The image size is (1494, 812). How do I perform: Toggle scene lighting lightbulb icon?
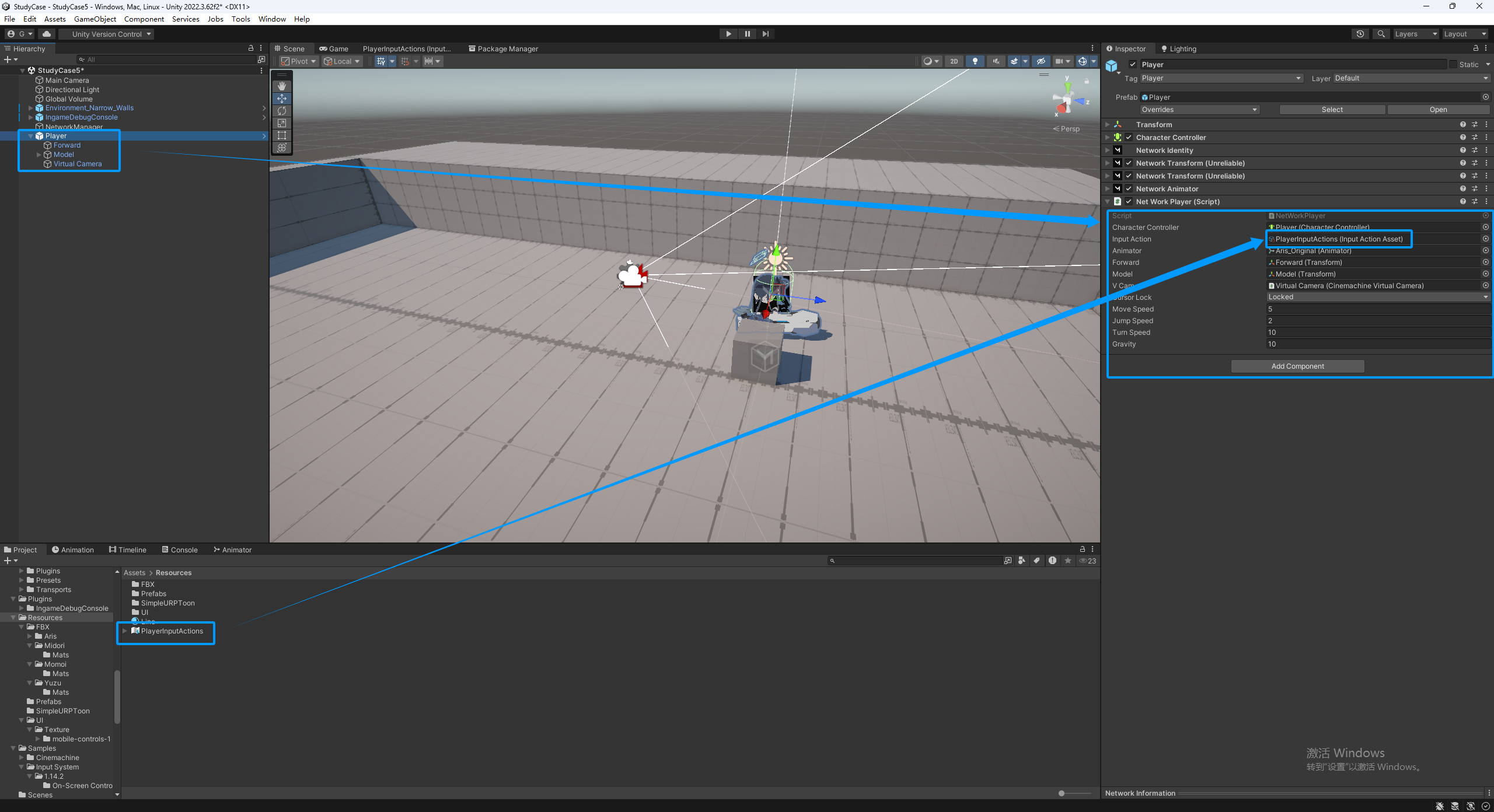coord(975,61)
